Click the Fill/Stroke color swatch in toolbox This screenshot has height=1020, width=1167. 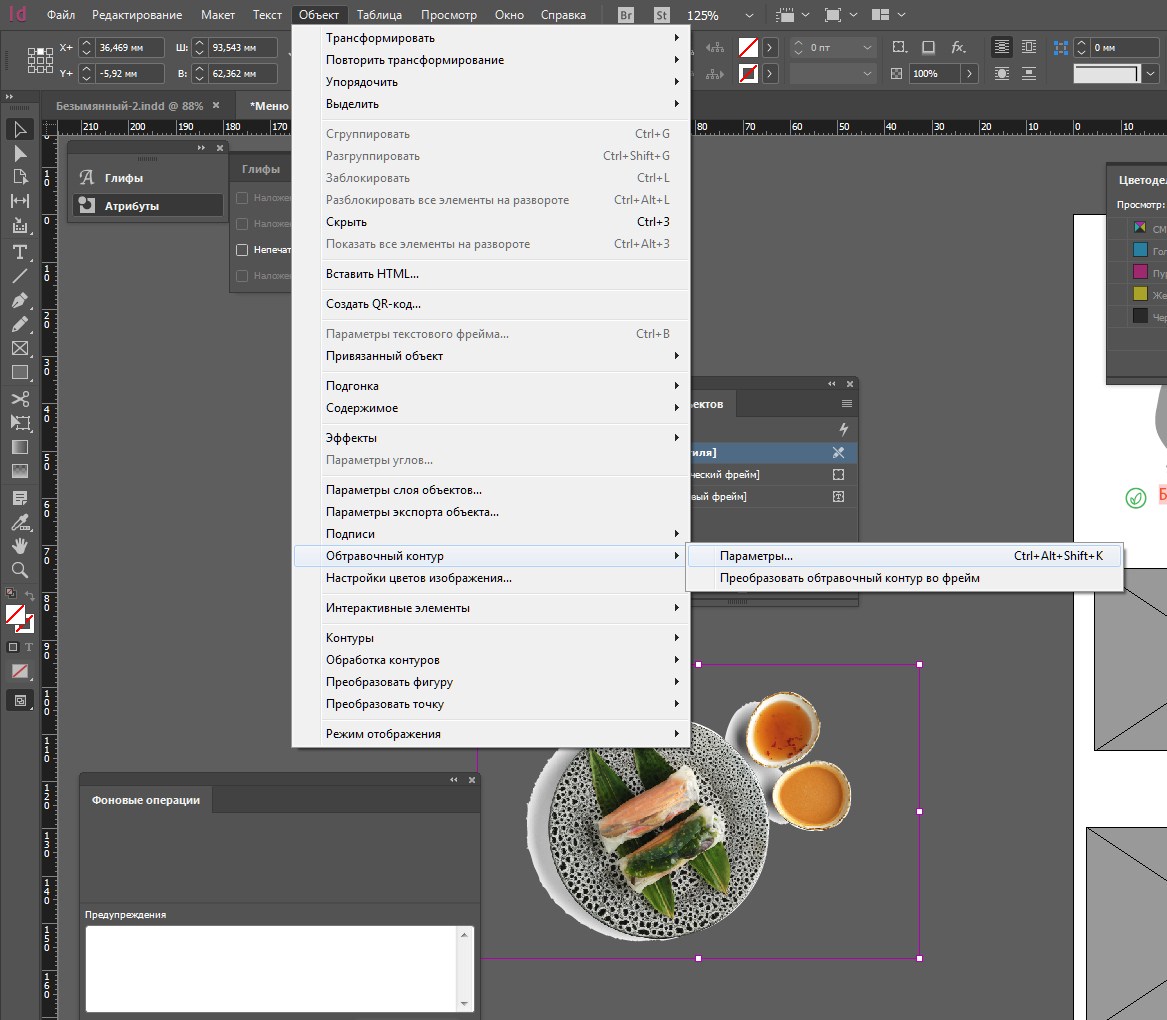click(16, 615)
